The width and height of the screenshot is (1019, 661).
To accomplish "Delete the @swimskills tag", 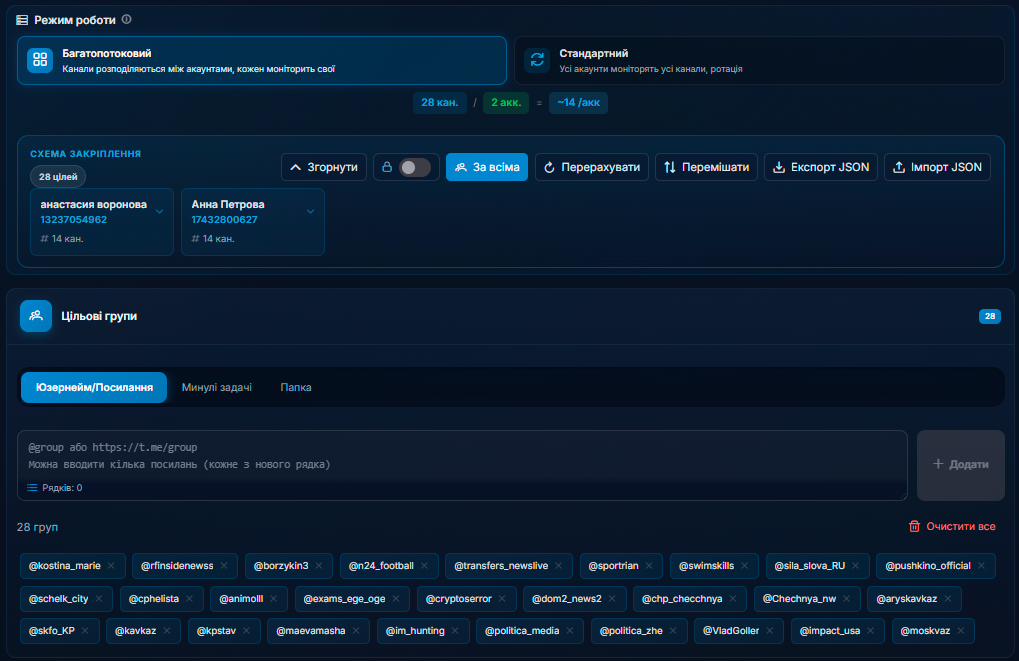I will [745, 565].
